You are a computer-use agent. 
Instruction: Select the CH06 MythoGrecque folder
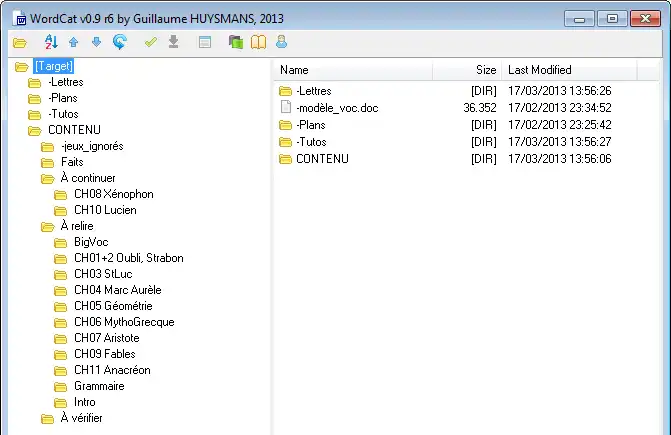point(124,322)
